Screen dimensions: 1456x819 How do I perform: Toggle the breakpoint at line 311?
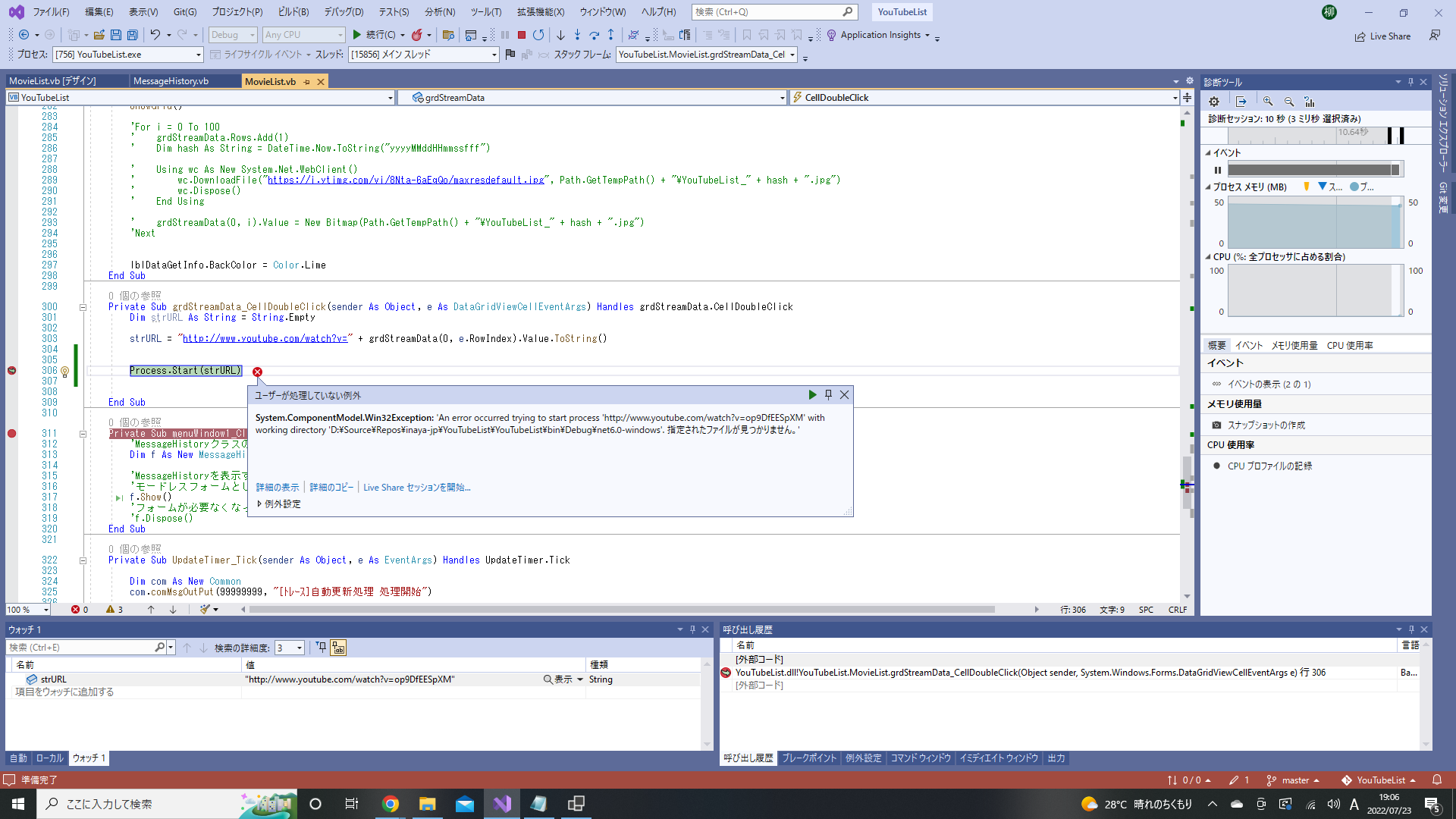(11, 434)
